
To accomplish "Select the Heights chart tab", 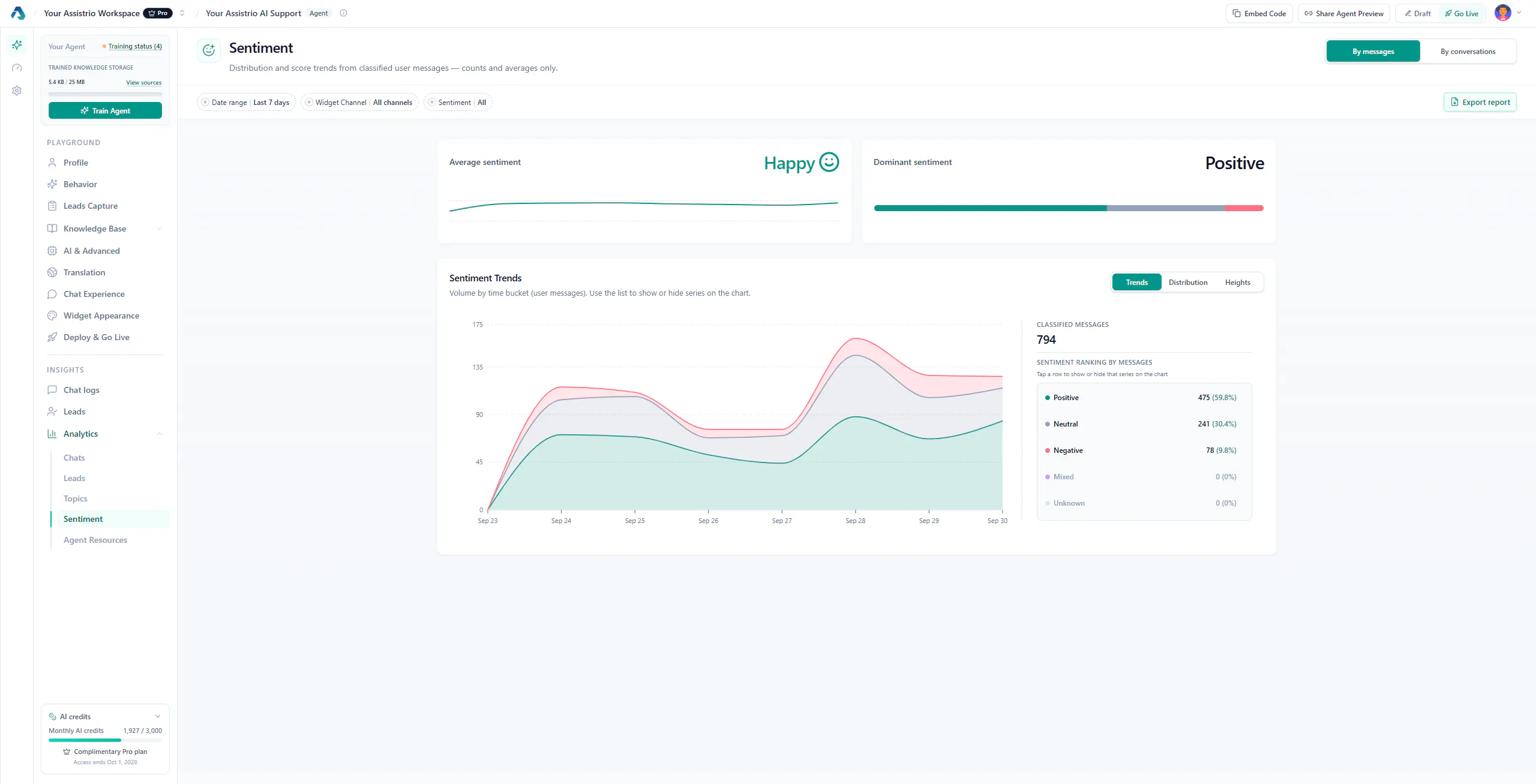I will [x=1237, y=283].
